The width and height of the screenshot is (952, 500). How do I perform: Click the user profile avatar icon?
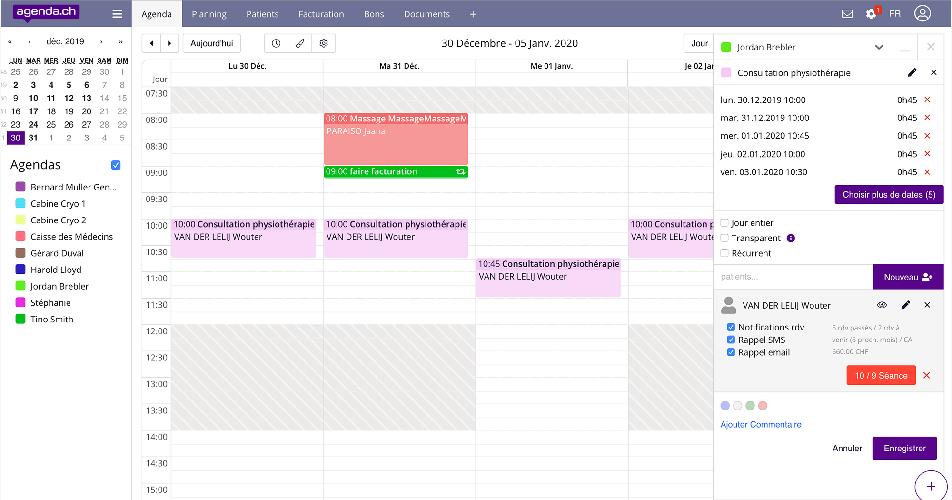tap(921, 14)
